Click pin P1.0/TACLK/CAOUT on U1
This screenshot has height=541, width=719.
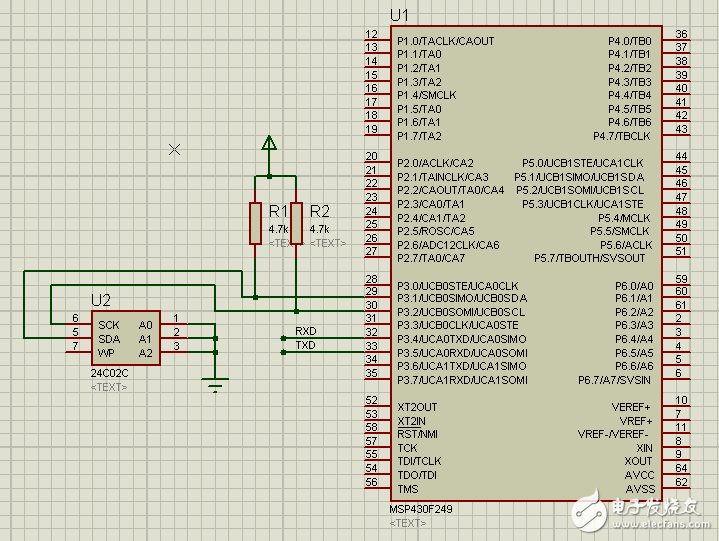(x=446, y=41)
